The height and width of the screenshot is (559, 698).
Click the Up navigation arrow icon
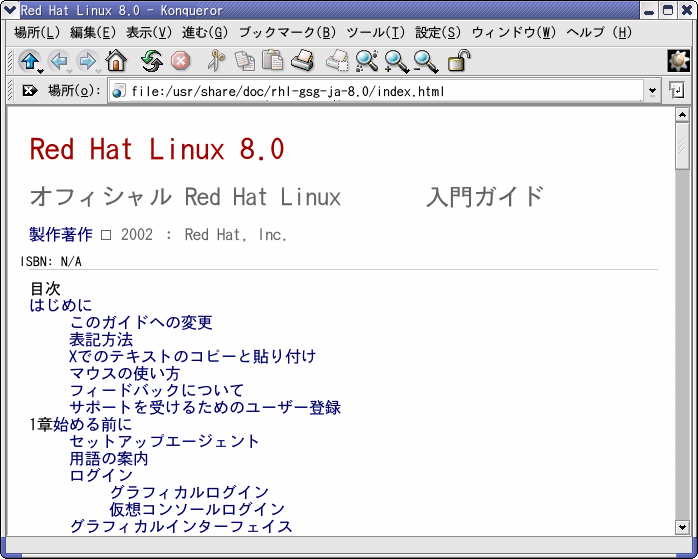tap(29, 61)
